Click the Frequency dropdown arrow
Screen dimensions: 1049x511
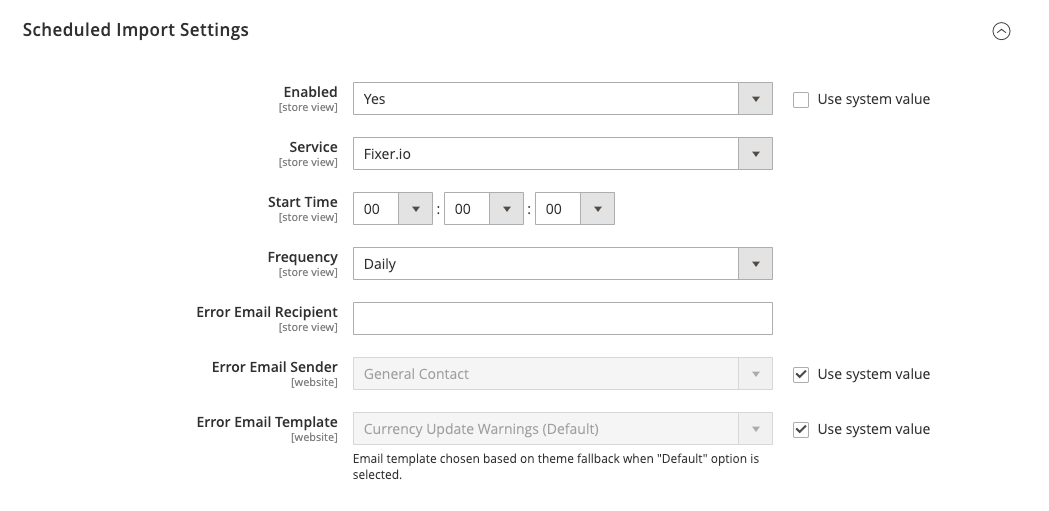[755, 264]
